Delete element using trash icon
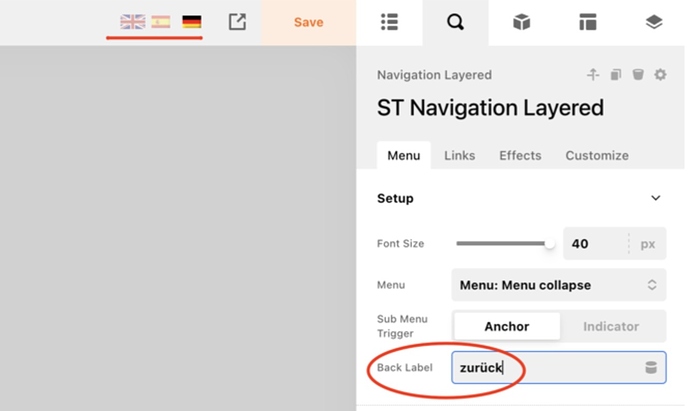Screen dimensions: 690x411 click(638, 75)
